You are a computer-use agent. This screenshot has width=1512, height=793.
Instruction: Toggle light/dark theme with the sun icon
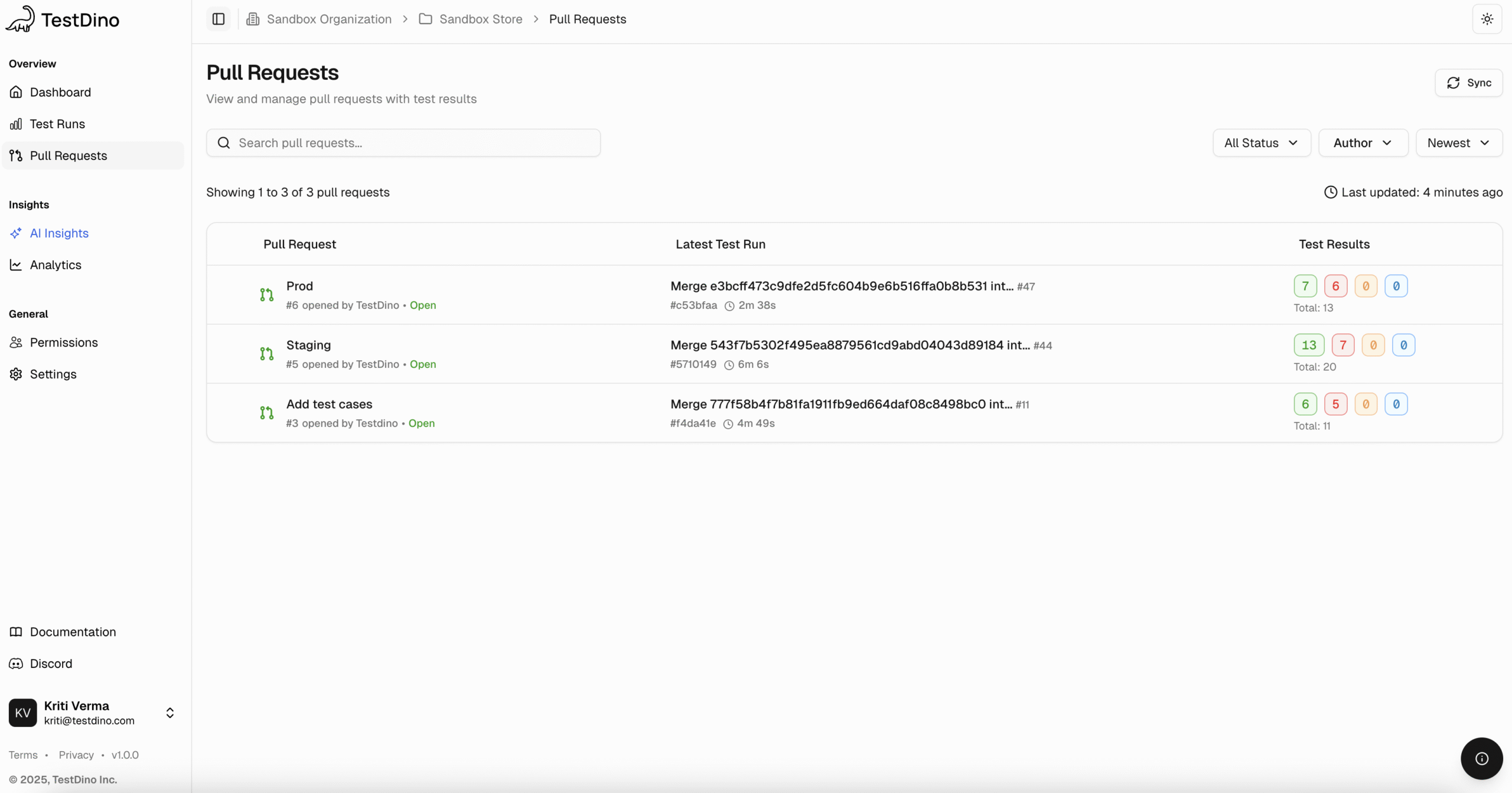tap(1487, 18)
